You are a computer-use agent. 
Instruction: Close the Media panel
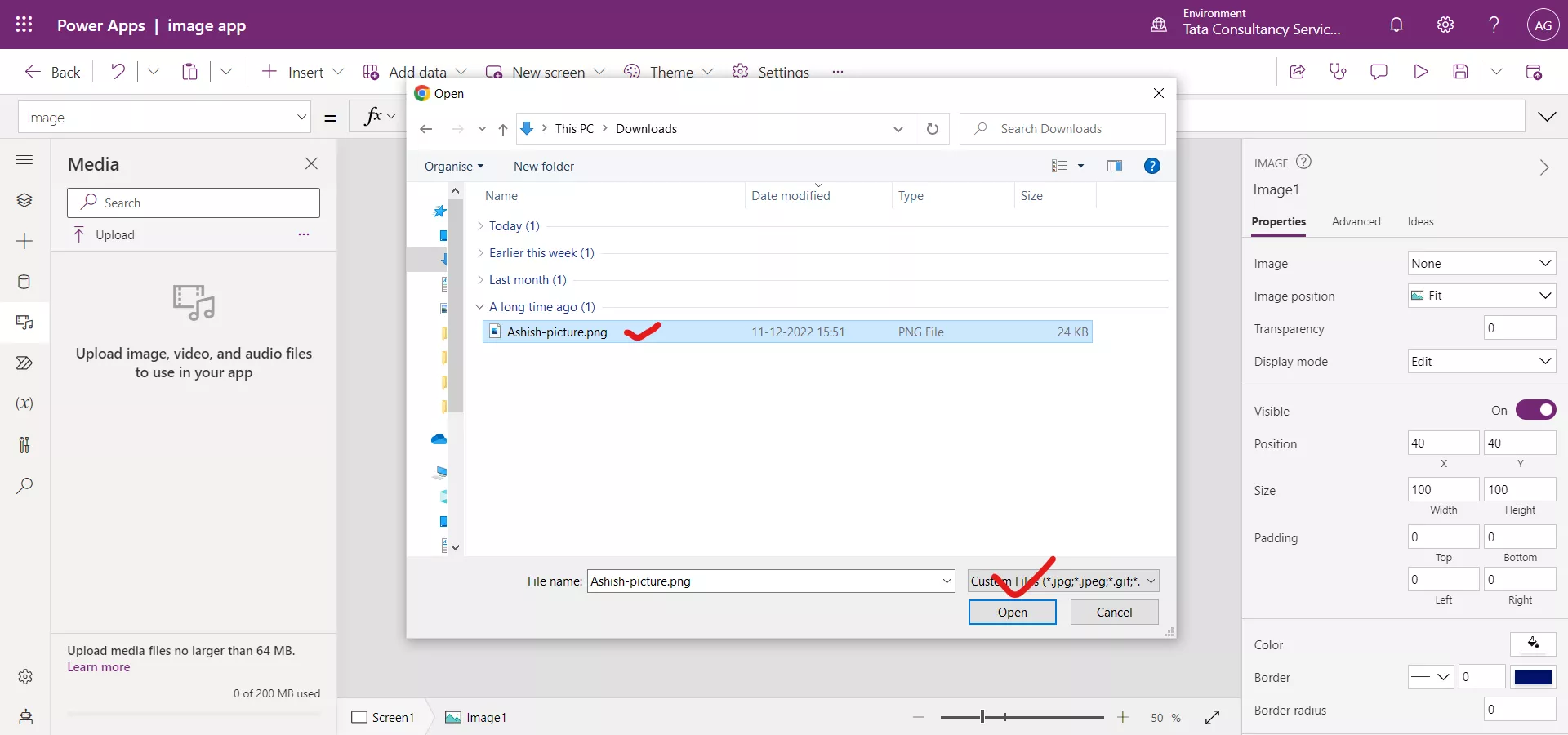311,163
